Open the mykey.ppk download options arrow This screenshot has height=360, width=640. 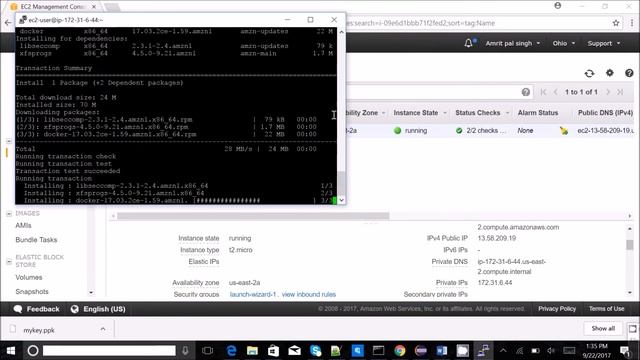[103, 329]
